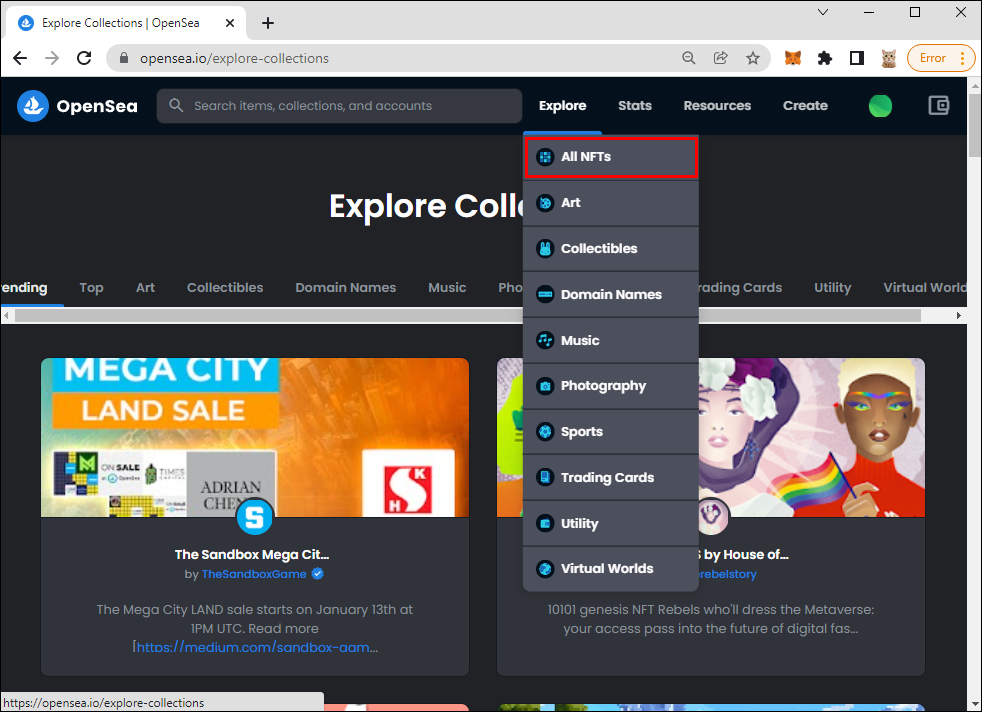Close the Explore Collections tab
982x712 pixels.
(230, 23)
